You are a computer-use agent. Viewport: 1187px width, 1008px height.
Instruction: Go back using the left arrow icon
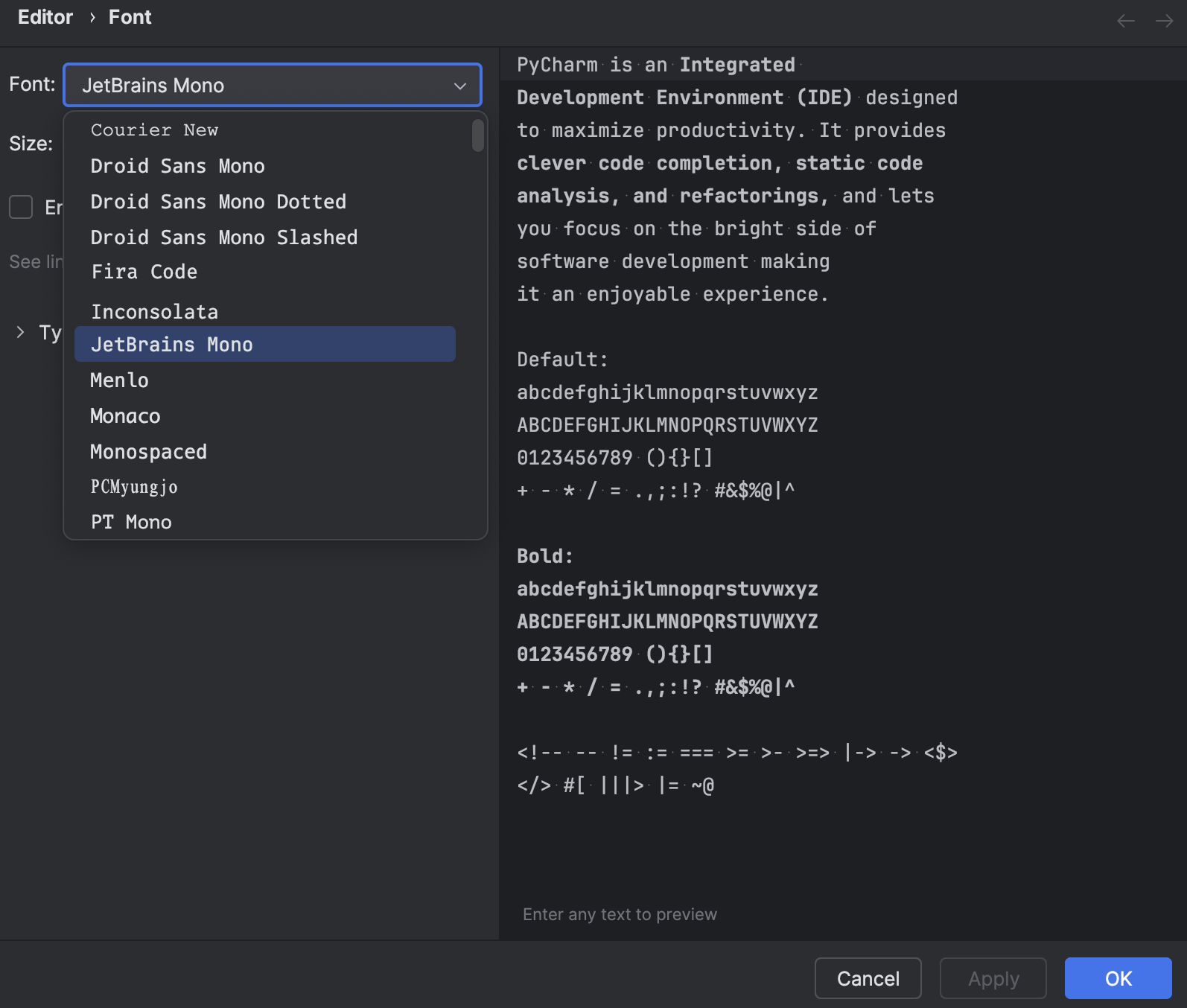[x=1125, y=21]
